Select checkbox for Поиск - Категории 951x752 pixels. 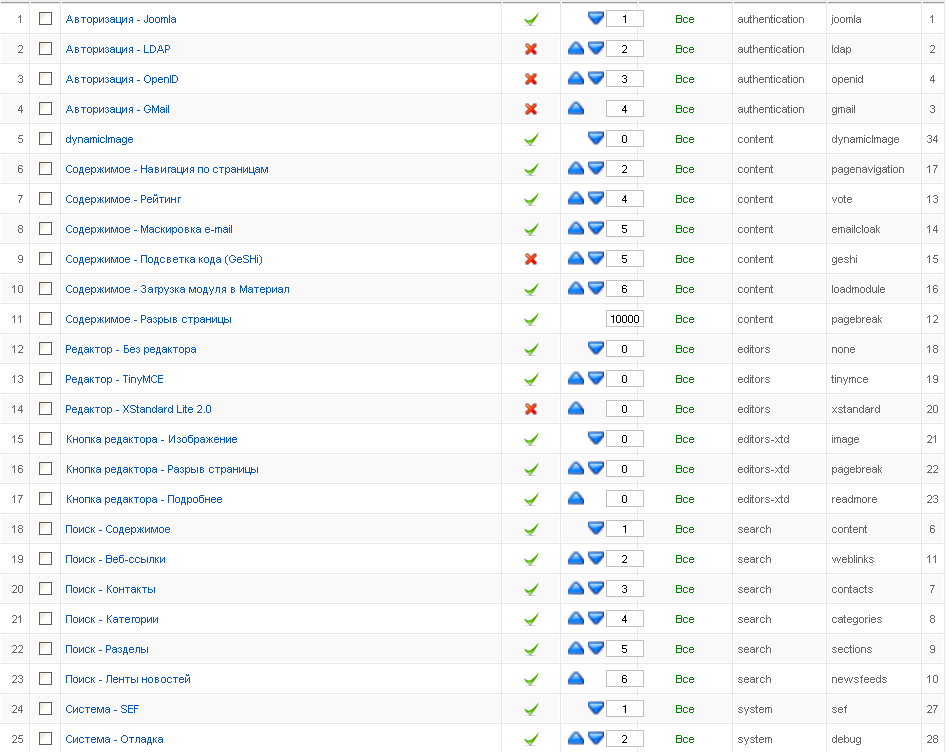[x=45, y=619]
